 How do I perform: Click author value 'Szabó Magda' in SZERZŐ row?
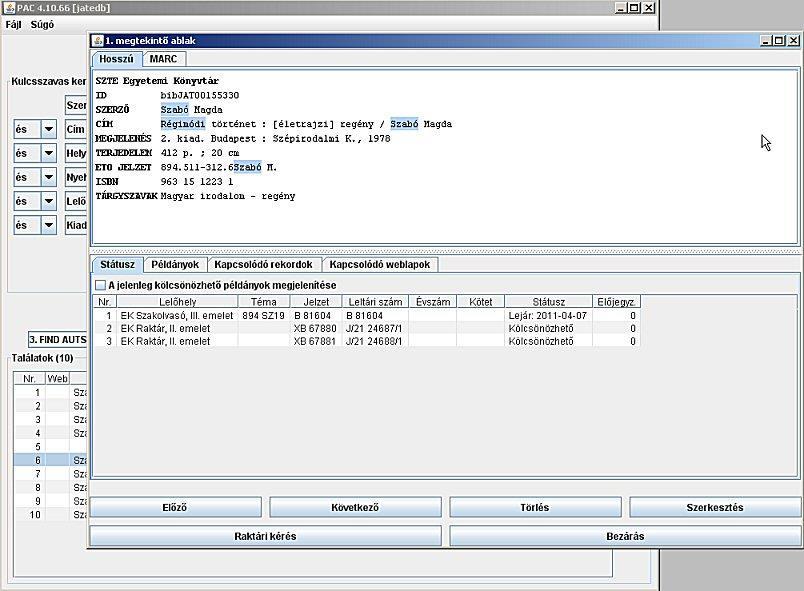[x=191, y=110]
